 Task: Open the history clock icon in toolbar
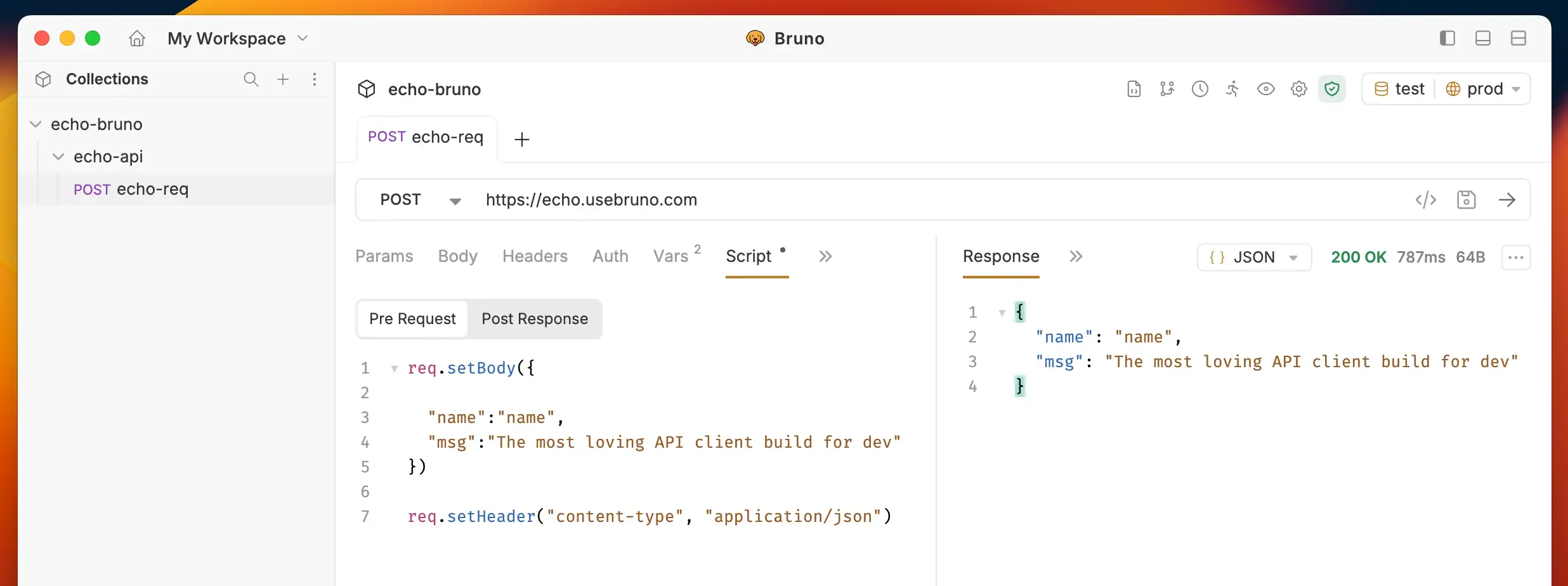point(1199,89)
